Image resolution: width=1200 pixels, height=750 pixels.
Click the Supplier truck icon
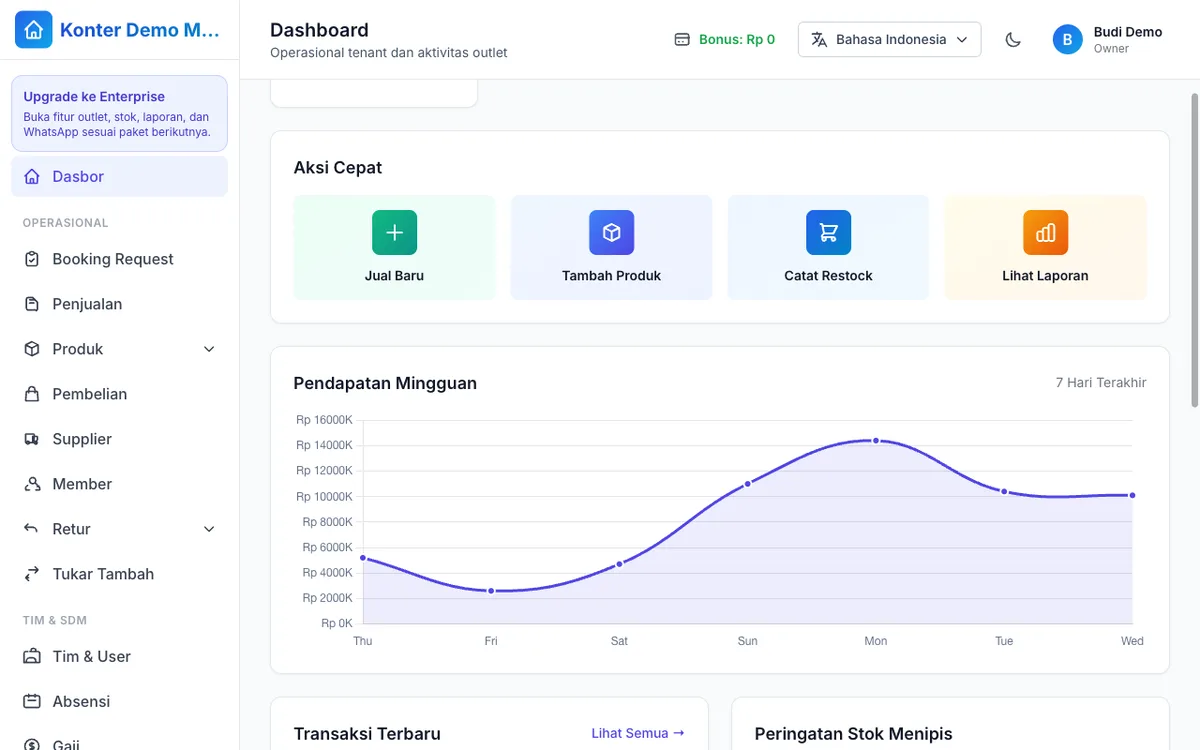click(32, 439)
